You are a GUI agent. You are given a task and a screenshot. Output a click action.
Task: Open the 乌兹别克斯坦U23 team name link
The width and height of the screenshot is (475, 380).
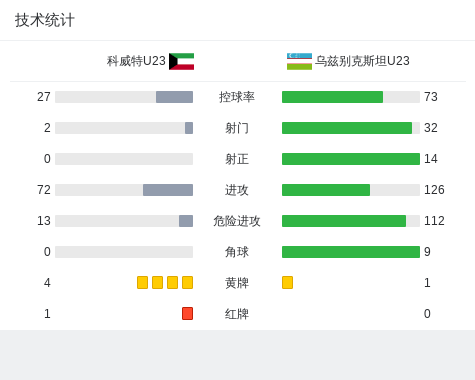[362, 61]
